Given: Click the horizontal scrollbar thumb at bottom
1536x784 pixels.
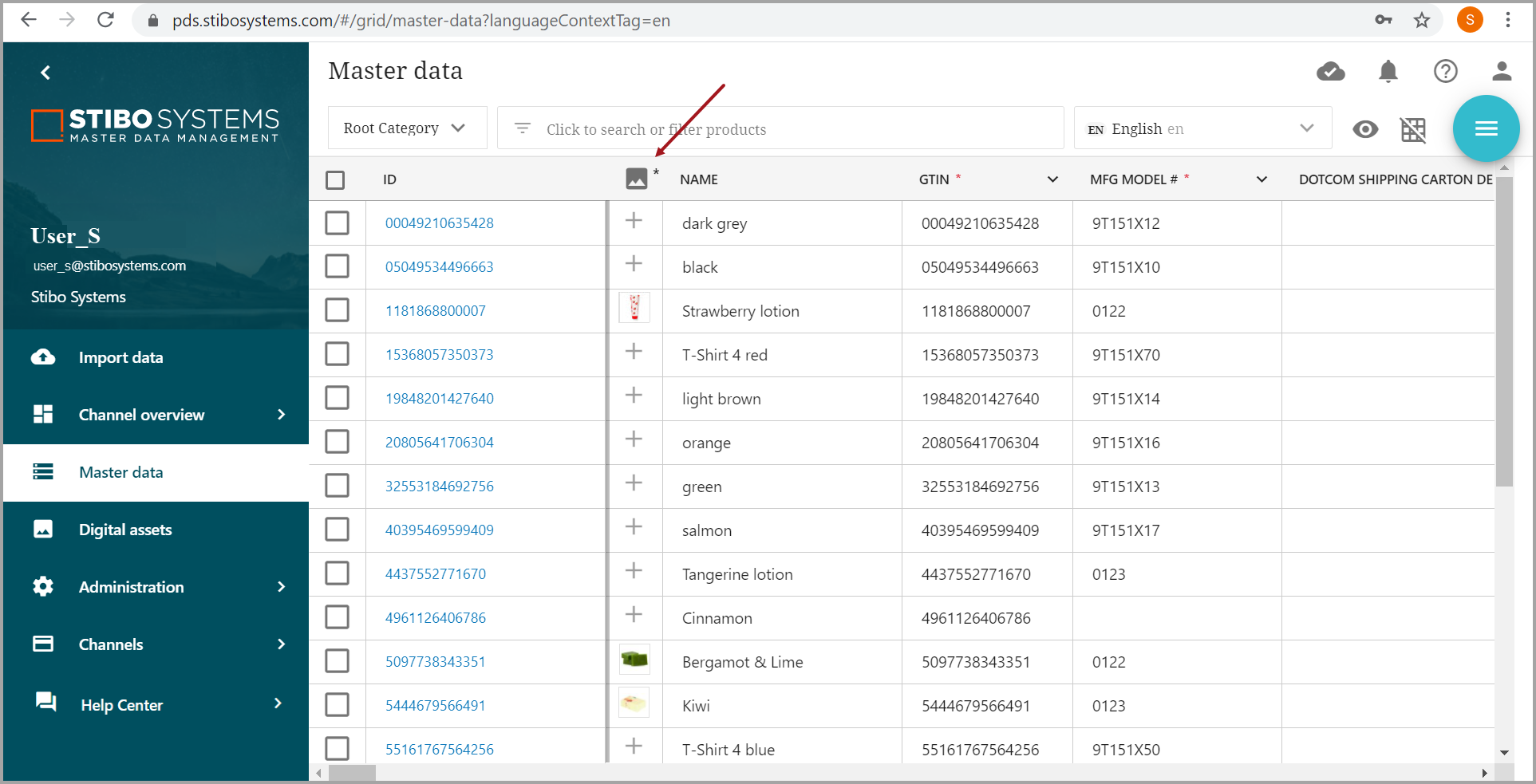Looking at the screenshot, I should [352, 773].
